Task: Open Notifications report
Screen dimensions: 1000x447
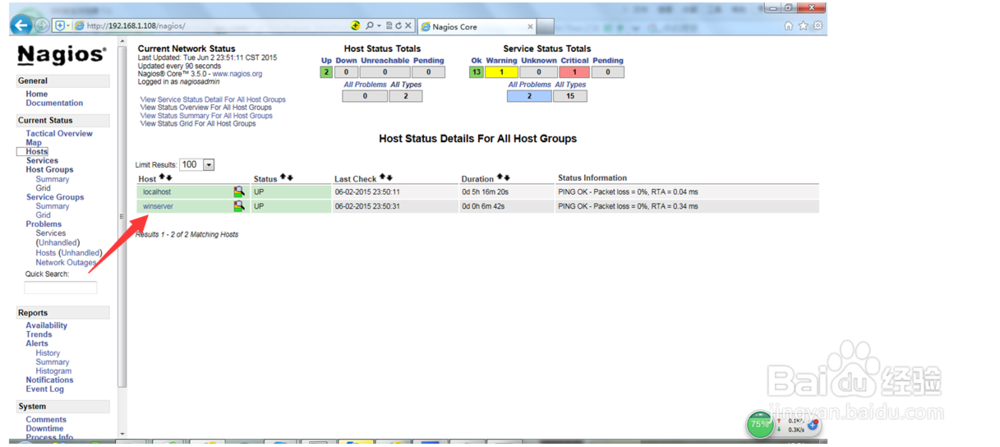Action: click(x=49, y=379)
